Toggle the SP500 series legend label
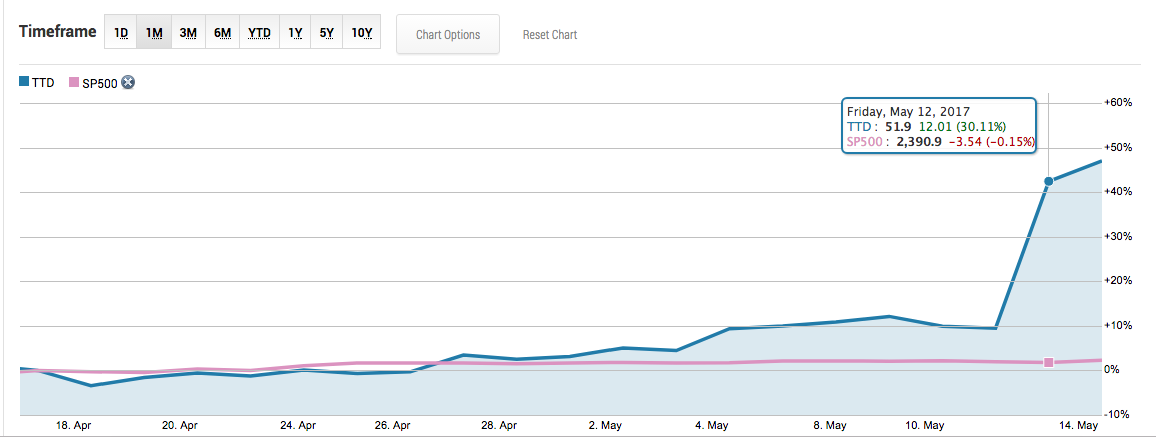 pyautogui.click(x=99, y=83)
